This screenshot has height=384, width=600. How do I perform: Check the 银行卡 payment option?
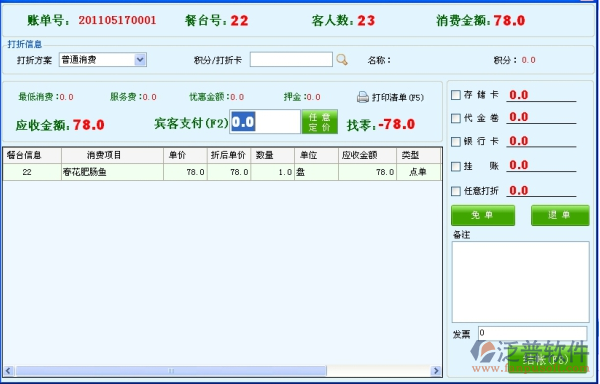coord(455,142)
